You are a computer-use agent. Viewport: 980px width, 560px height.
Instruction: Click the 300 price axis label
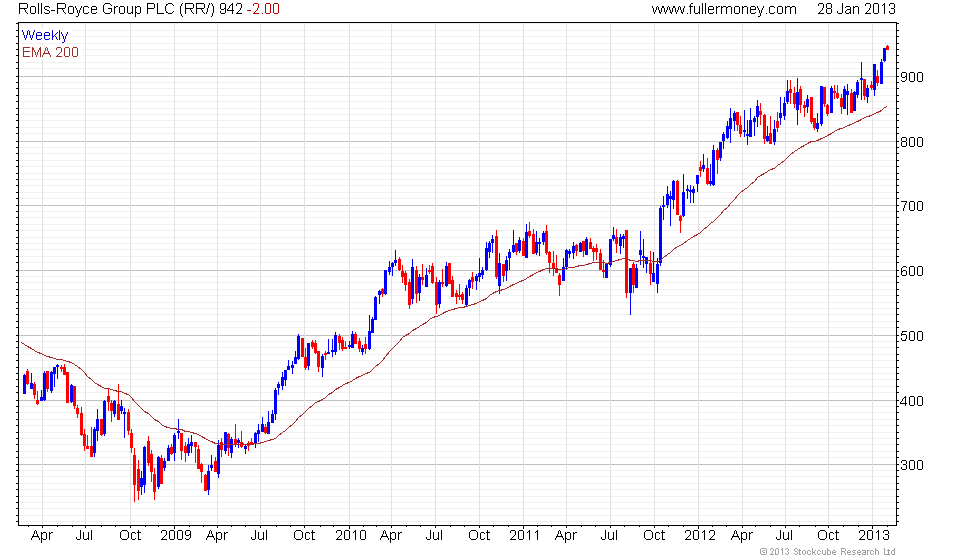click(912, 466)
